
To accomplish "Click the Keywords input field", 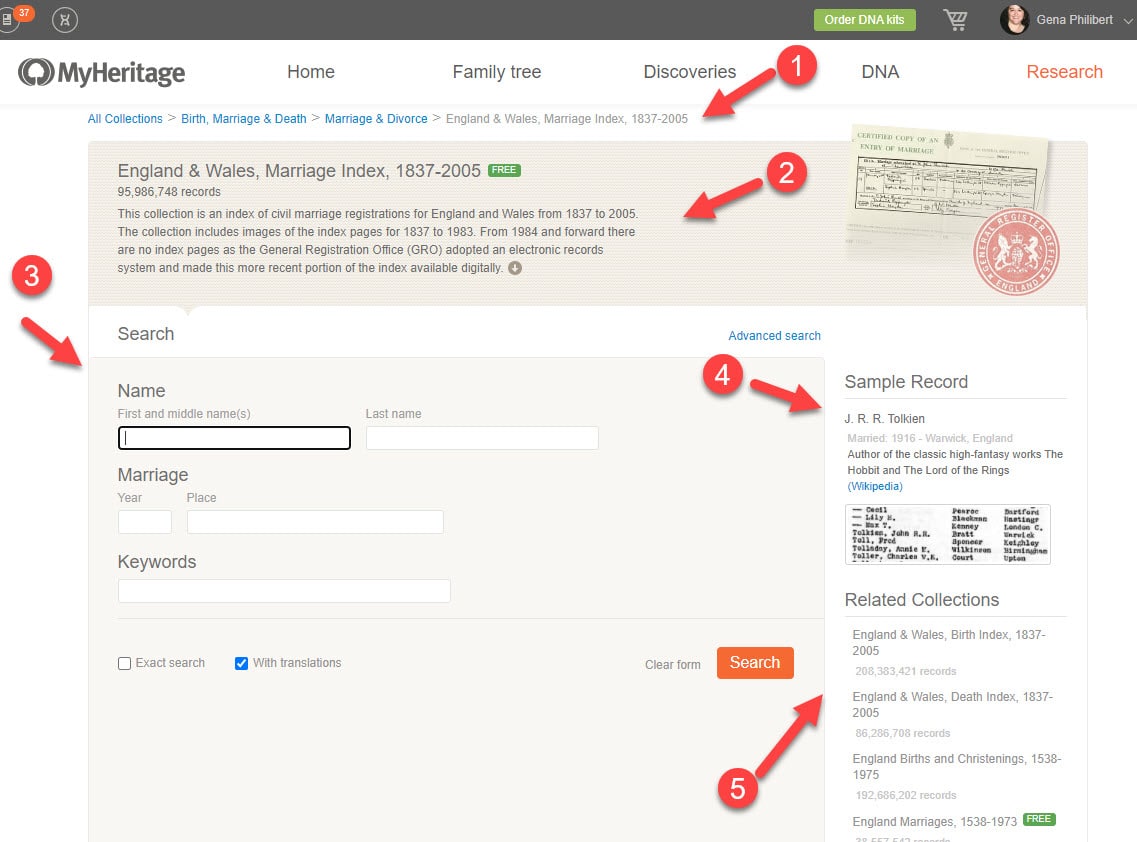I will click(284, 591).
